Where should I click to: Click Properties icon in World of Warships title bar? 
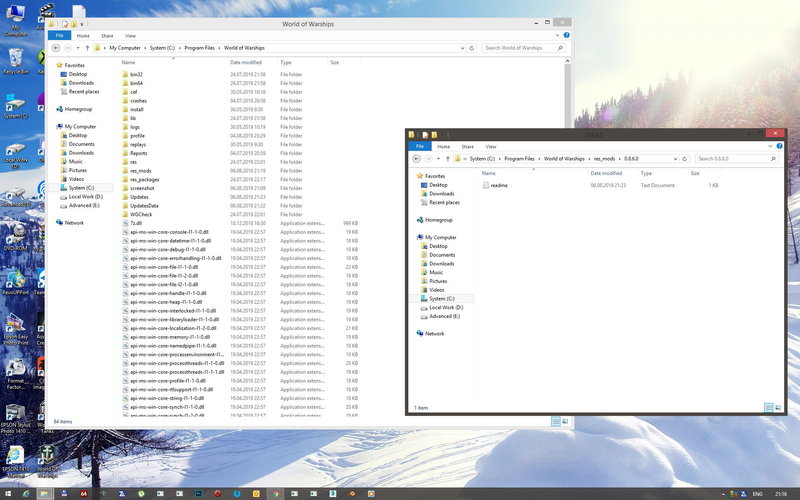(65, 23)
